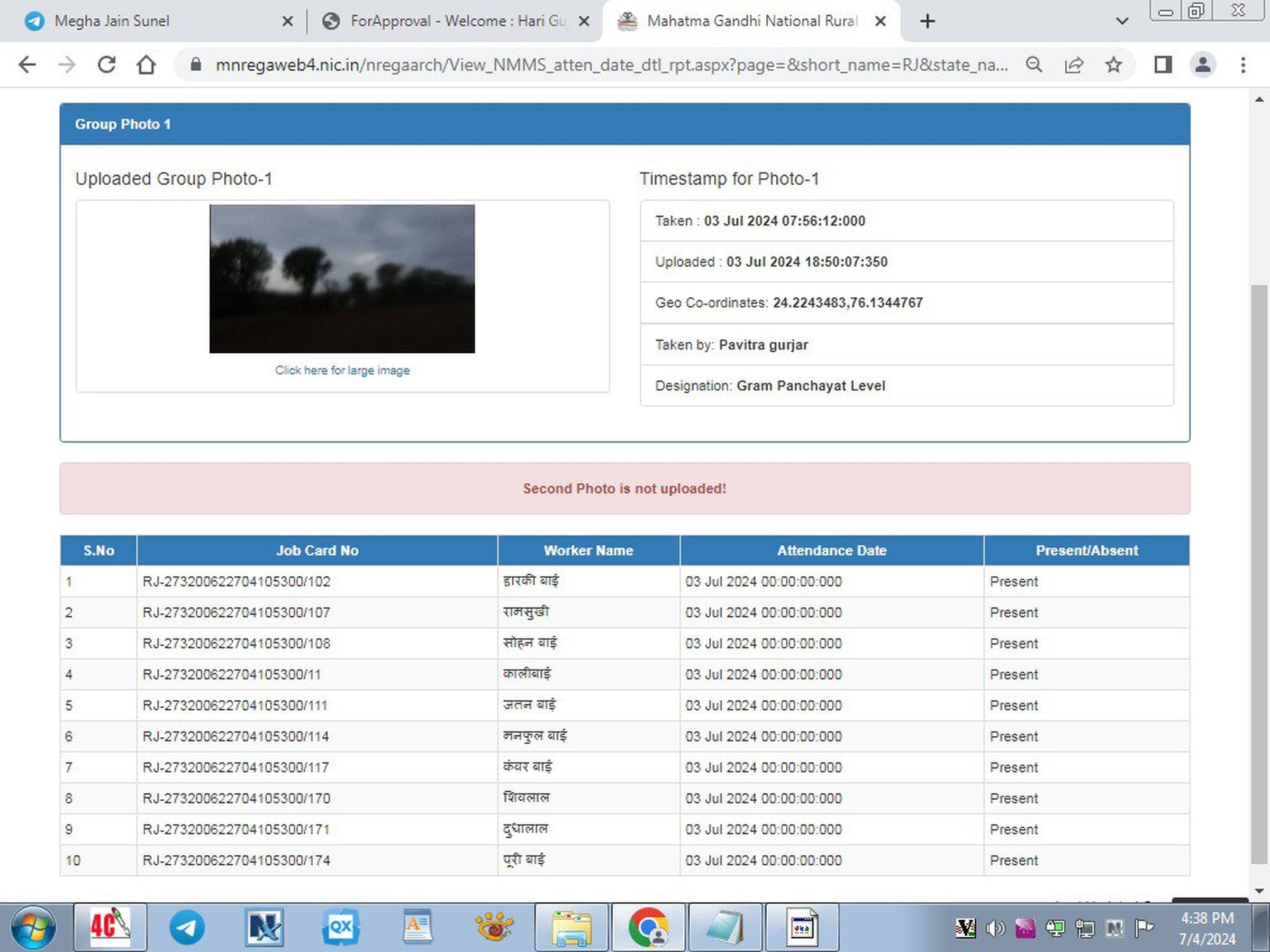
Task: Expand the tab search chevron
Action: 1122,21
